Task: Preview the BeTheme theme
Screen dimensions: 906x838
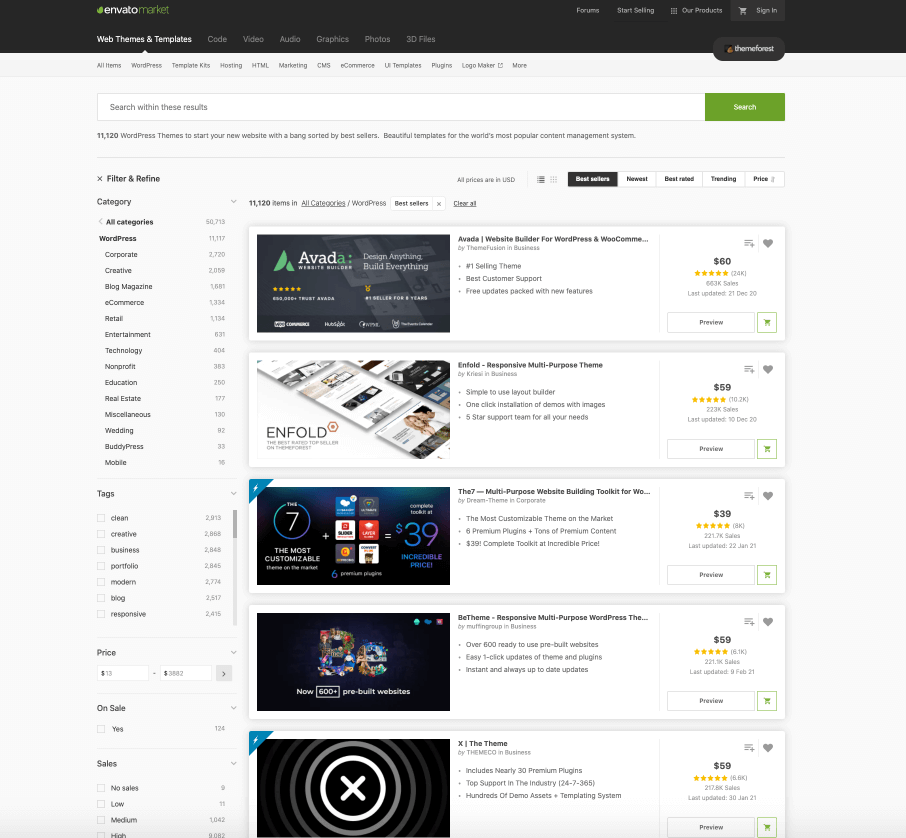Action: point(711,701)
